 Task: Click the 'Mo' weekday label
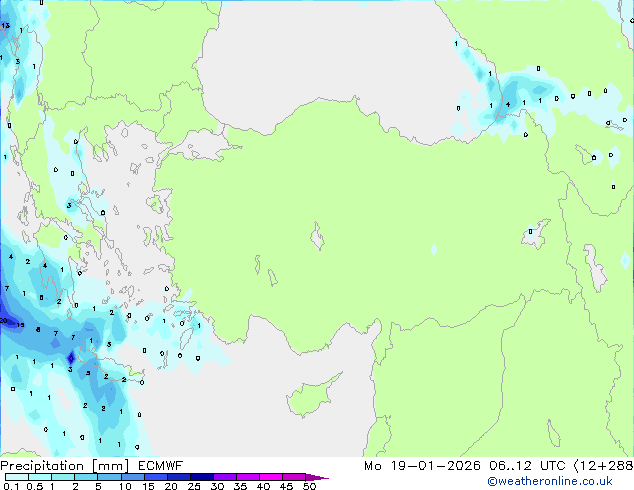[x=372, y=466]
